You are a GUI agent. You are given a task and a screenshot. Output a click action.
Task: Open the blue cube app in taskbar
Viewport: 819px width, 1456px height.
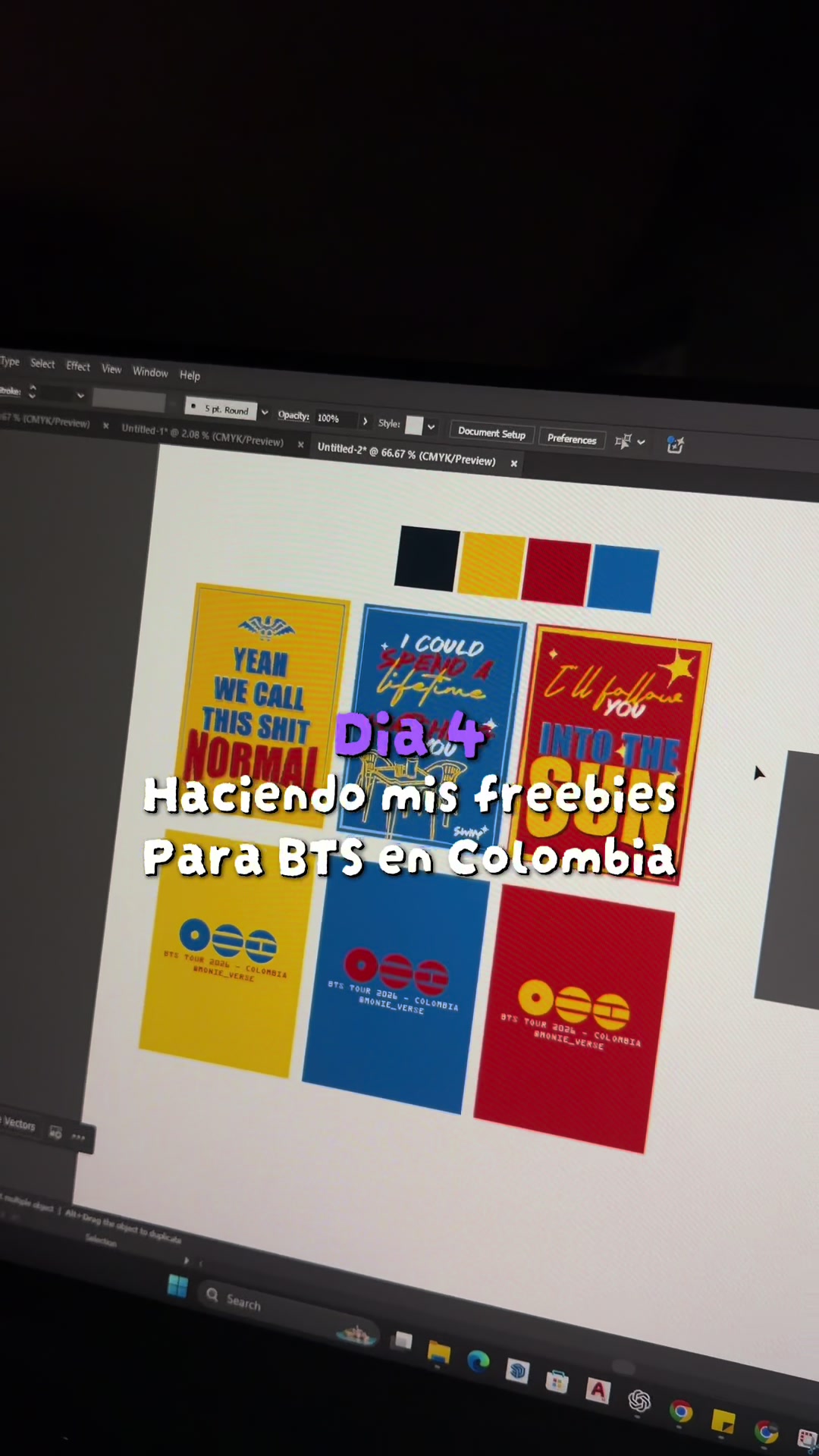(x=517, y=1371)
